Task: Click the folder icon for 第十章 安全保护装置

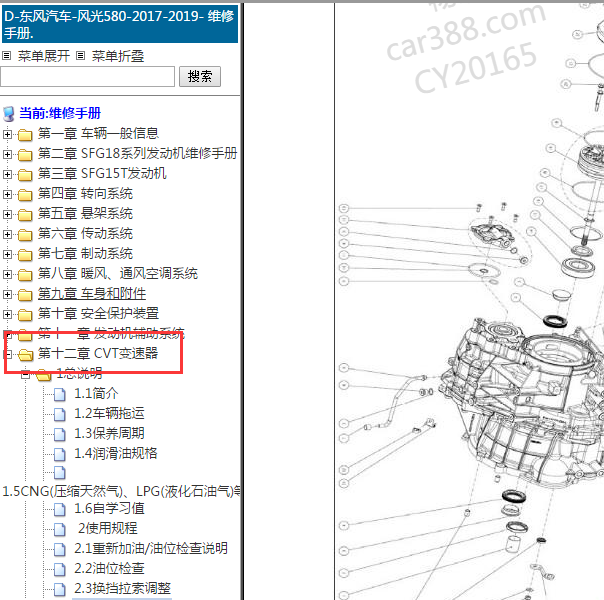Action: tap(25, 315)
